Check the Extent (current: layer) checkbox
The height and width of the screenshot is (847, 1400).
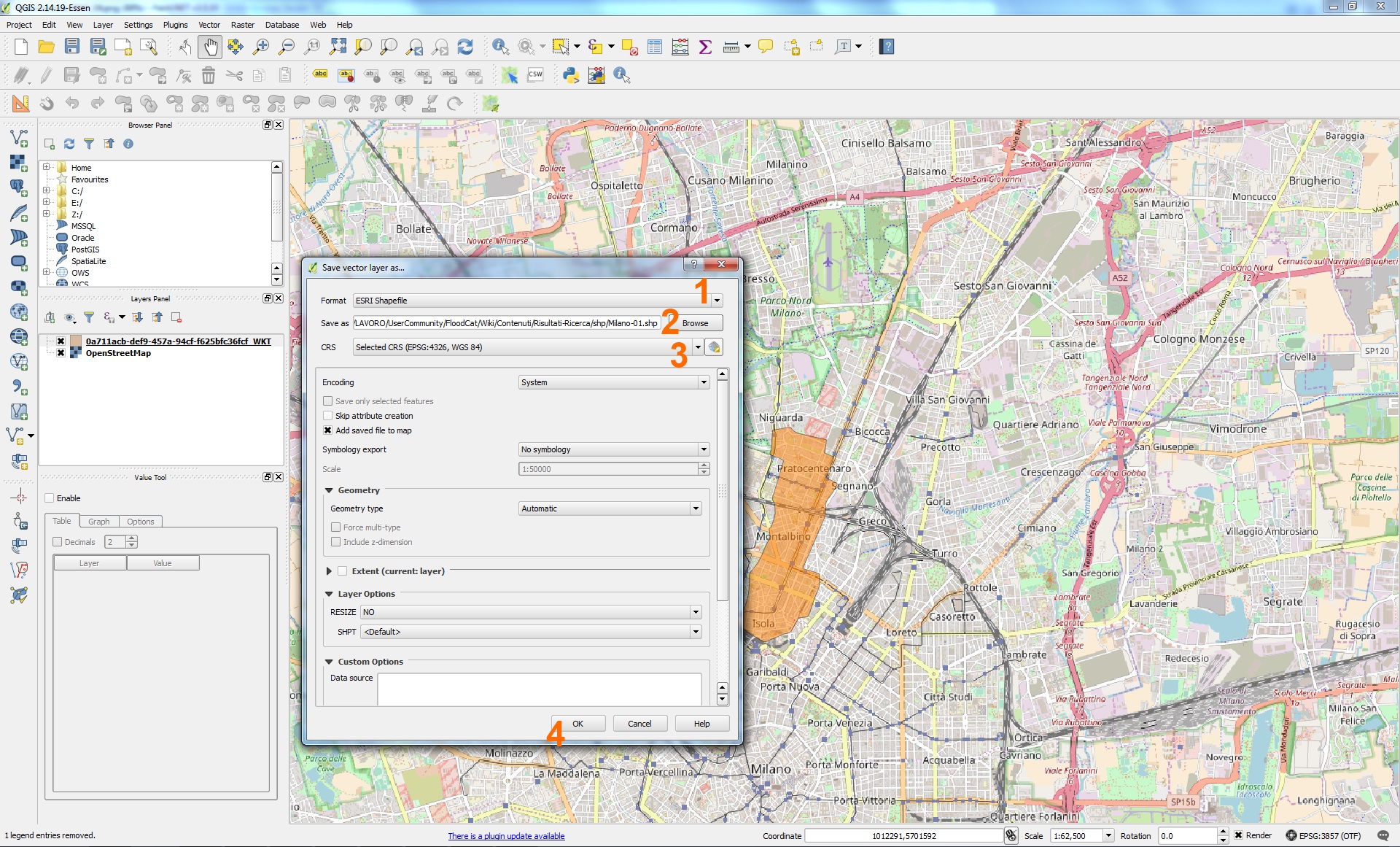point(342,571)
